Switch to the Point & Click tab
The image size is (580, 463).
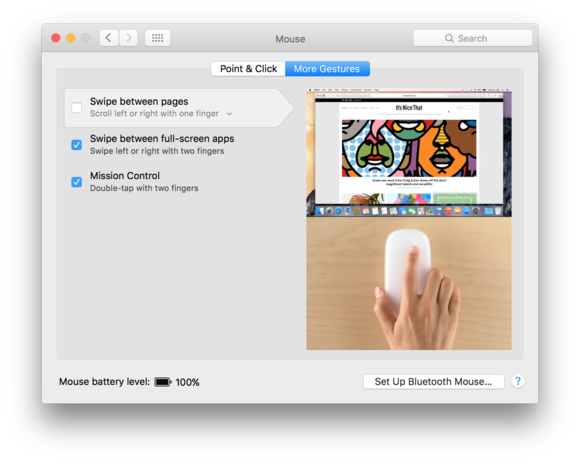coord(248,69)
